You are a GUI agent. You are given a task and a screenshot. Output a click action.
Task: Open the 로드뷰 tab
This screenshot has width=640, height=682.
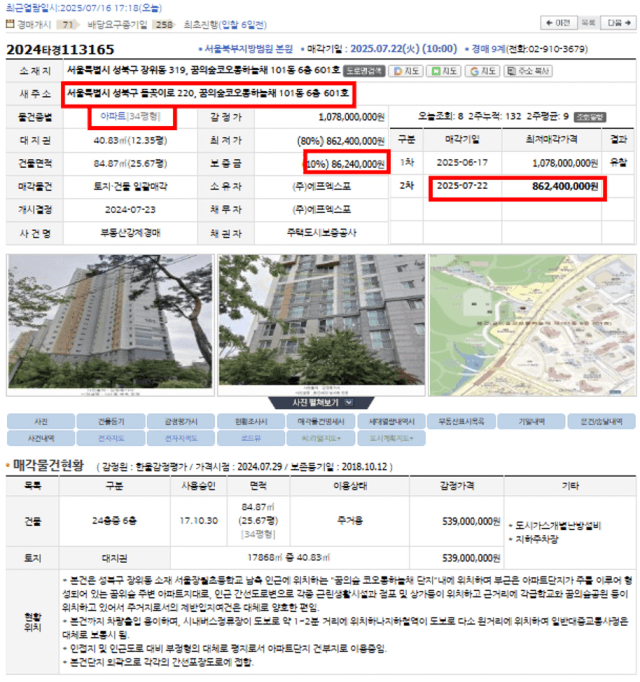point(251,438)
